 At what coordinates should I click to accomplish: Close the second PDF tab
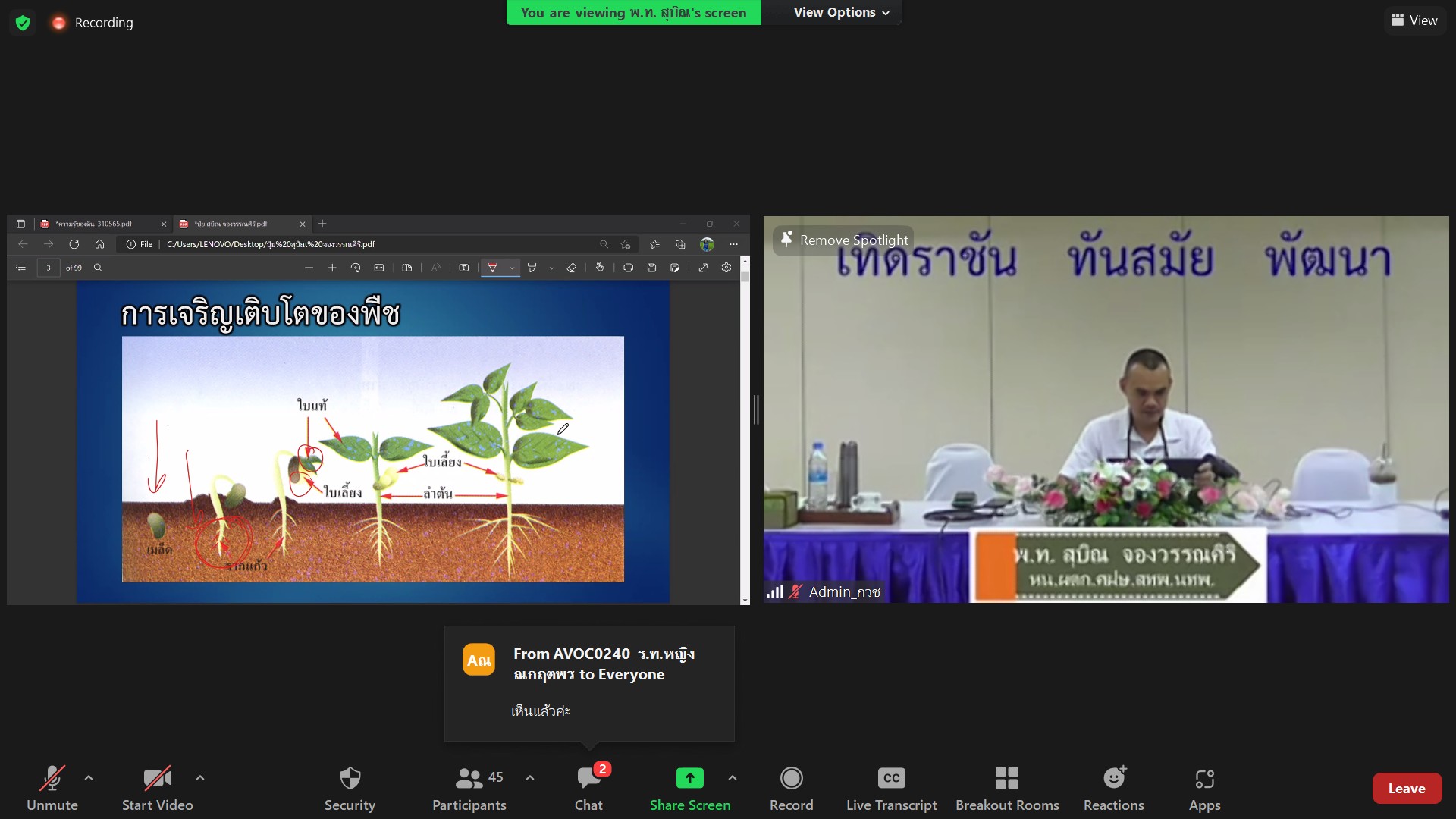click(x=303, y=224)
